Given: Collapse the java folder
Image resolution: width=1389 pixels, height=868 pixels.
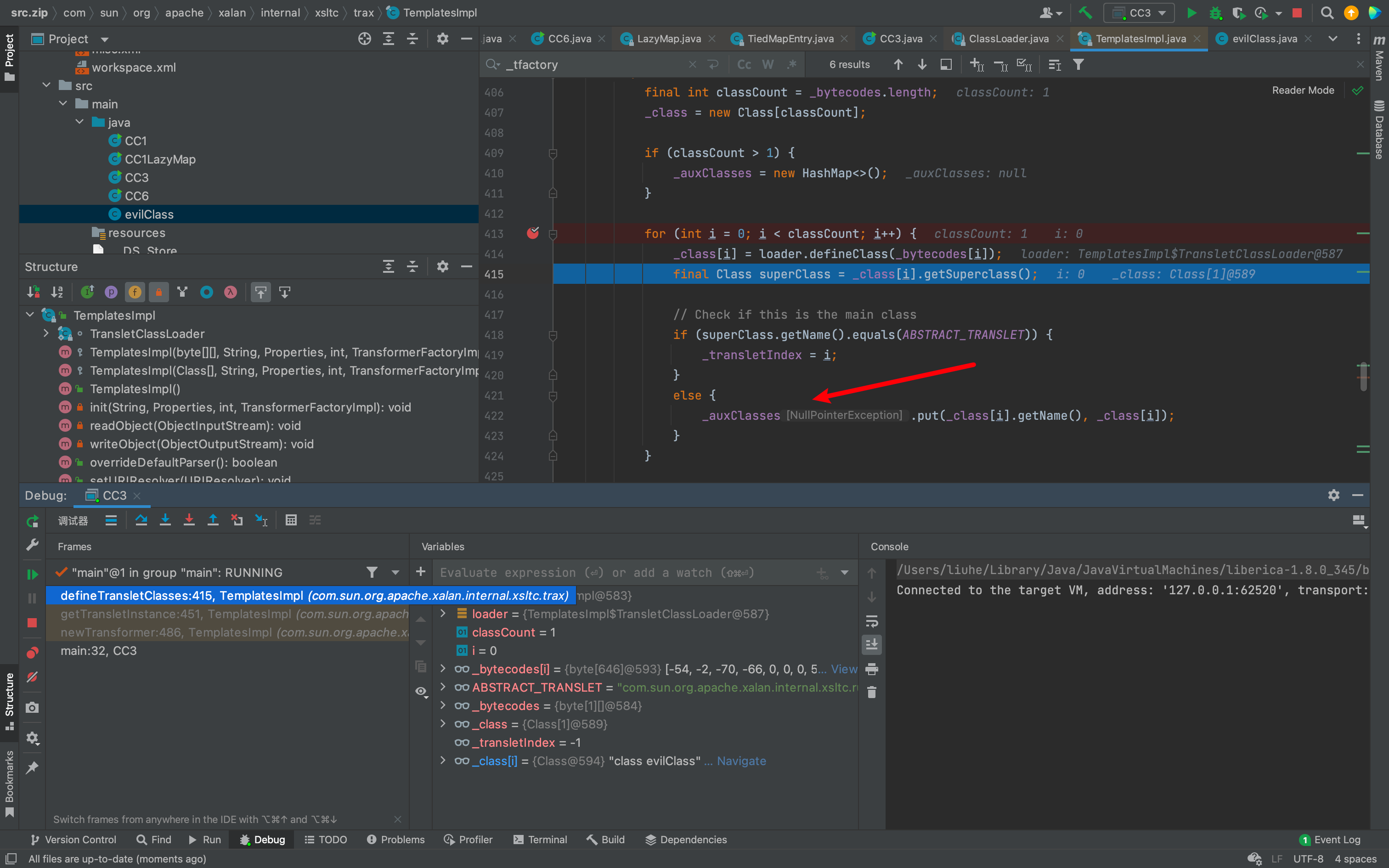Looking at the screenshot, I should 80,122.
